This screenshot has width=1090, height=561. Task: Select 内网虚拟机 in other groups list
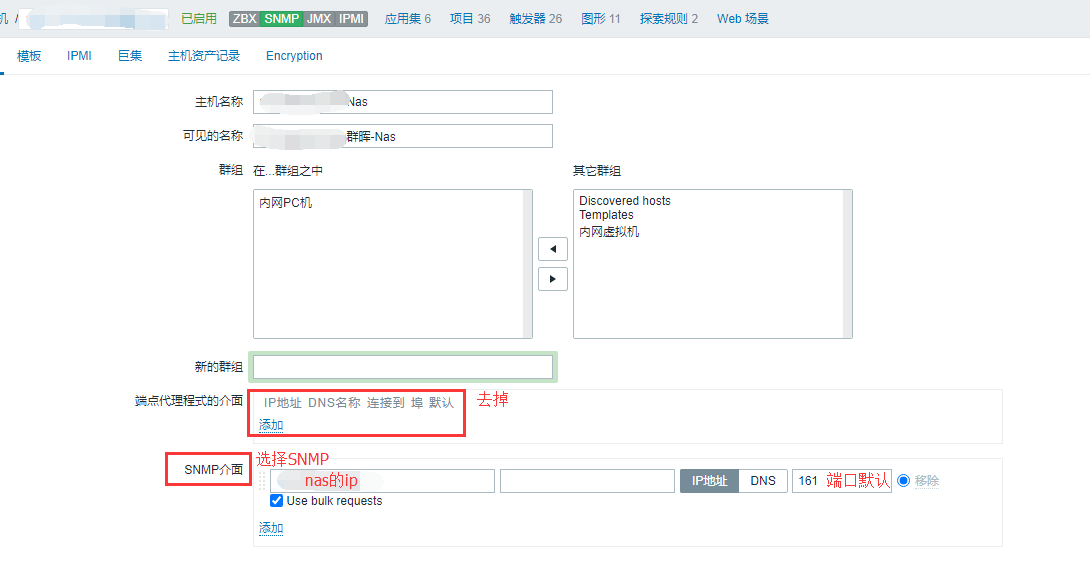pyautogui.click(x=609, y=231)
